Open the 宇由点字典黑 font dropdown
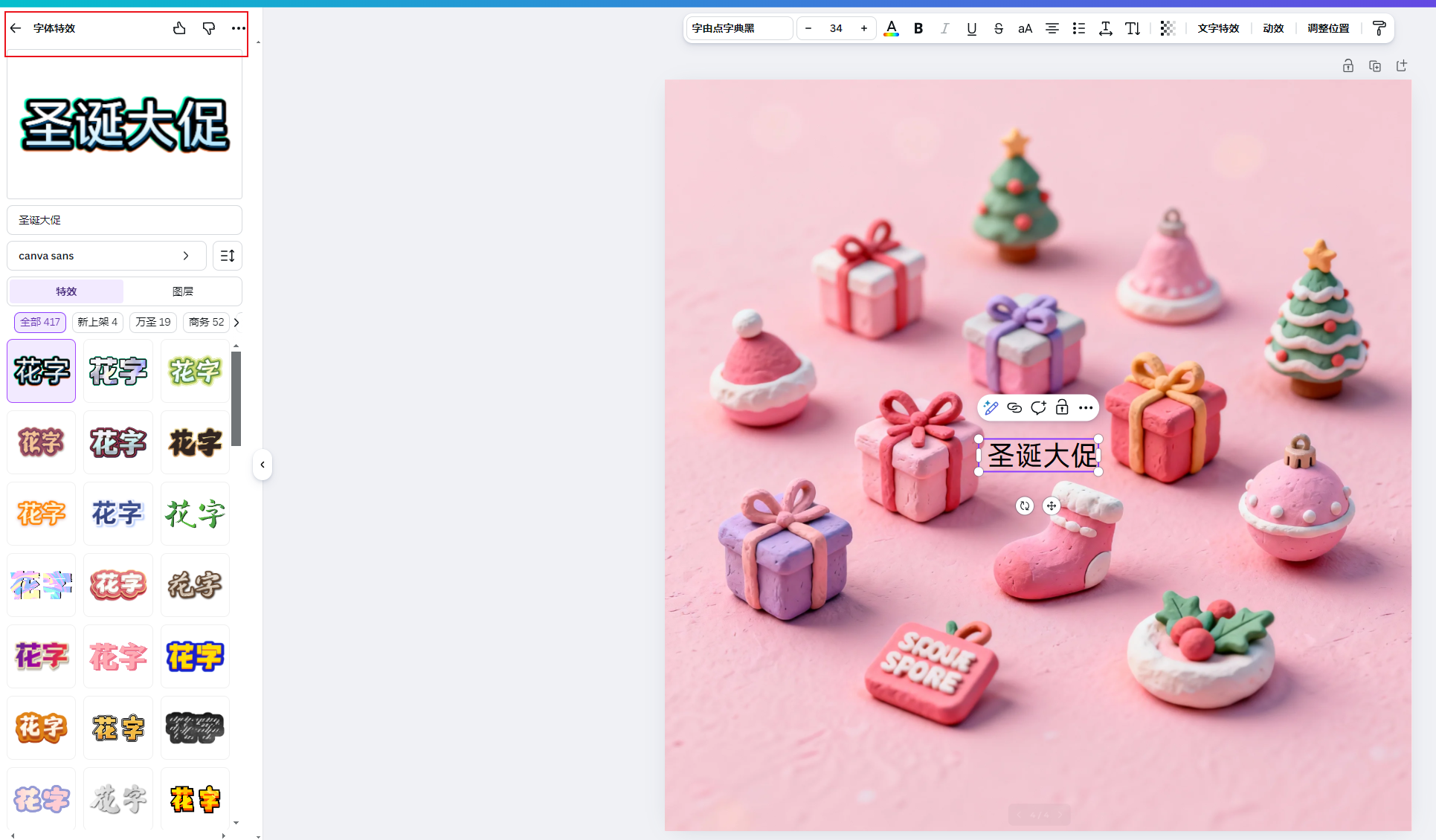Viewport: 1436px width, 840px height. (x=738, y=28)
